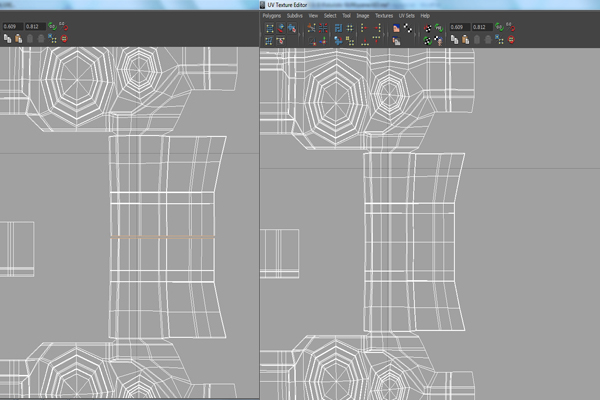
Task: Click the red-brush tool icon below Move UV Shell
Action: tap(280, 40)
